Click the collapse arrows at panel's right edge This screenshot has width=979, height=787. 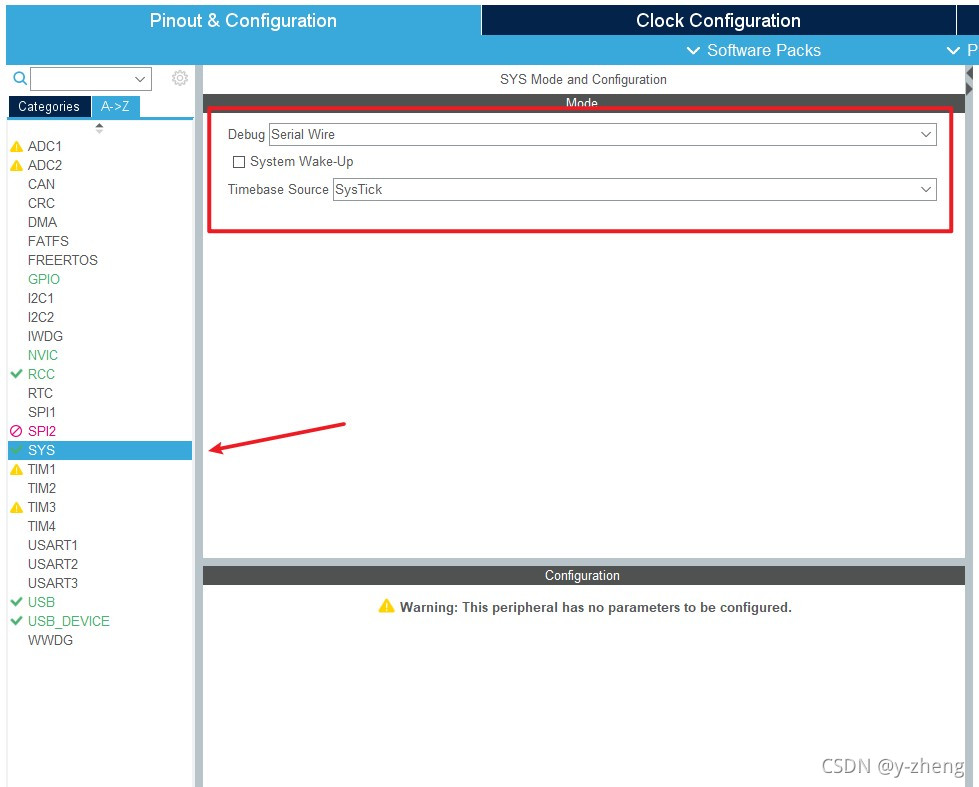[970, 81]
